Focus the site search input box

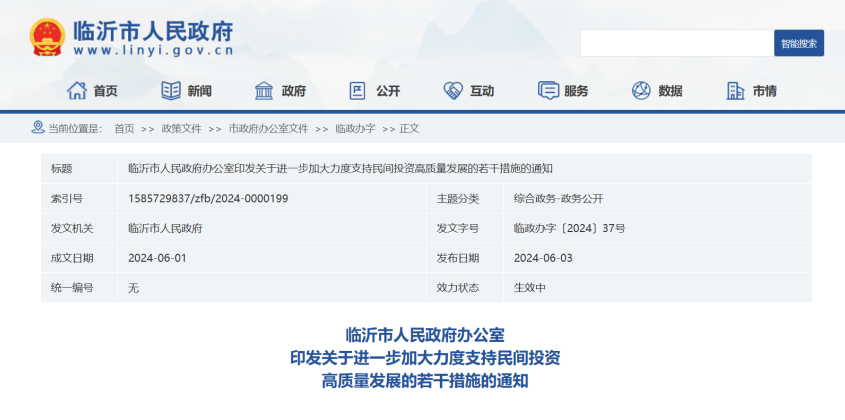pos(677,43)
